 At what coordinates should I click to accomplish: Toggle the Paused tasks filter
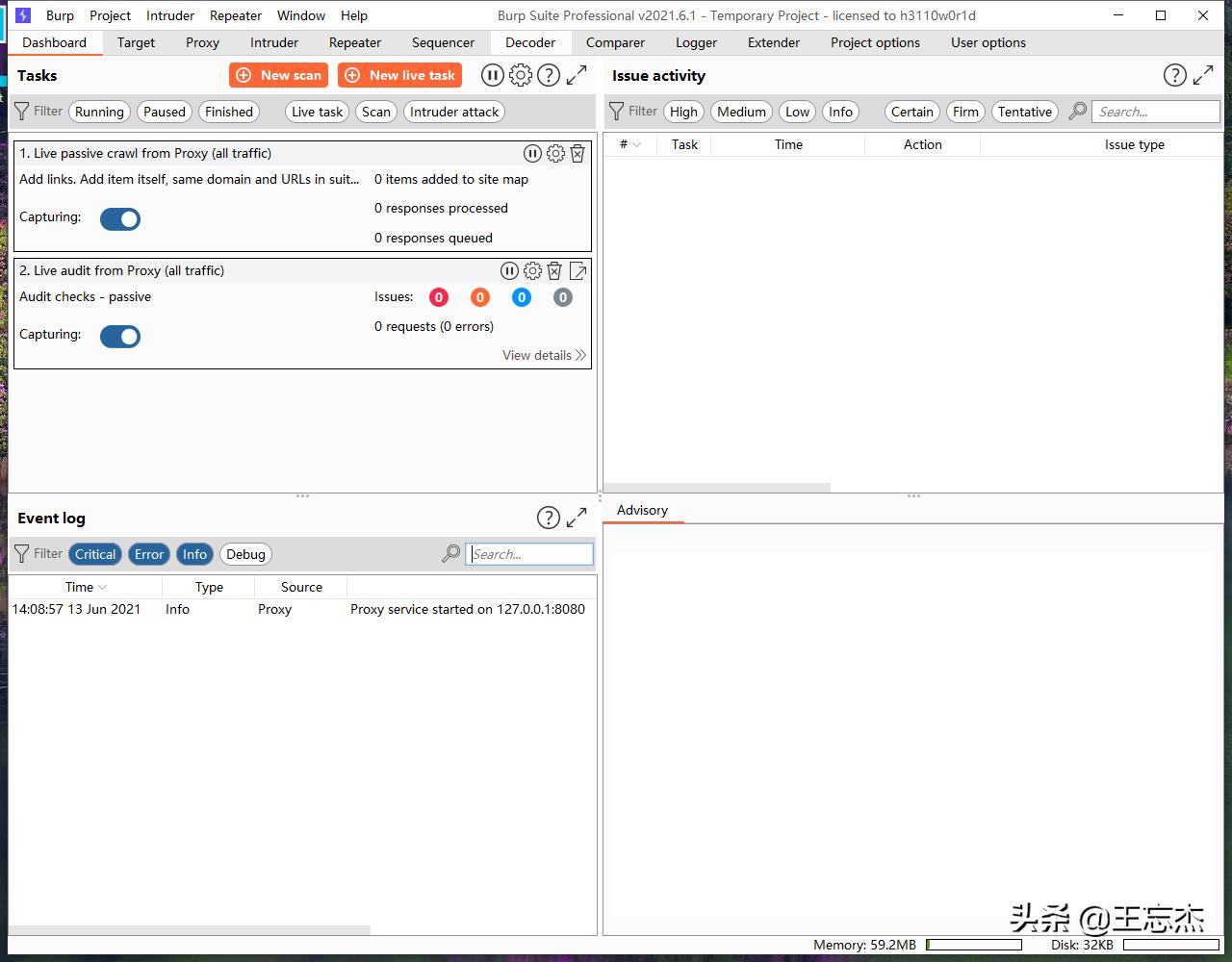tap(165, 112)
